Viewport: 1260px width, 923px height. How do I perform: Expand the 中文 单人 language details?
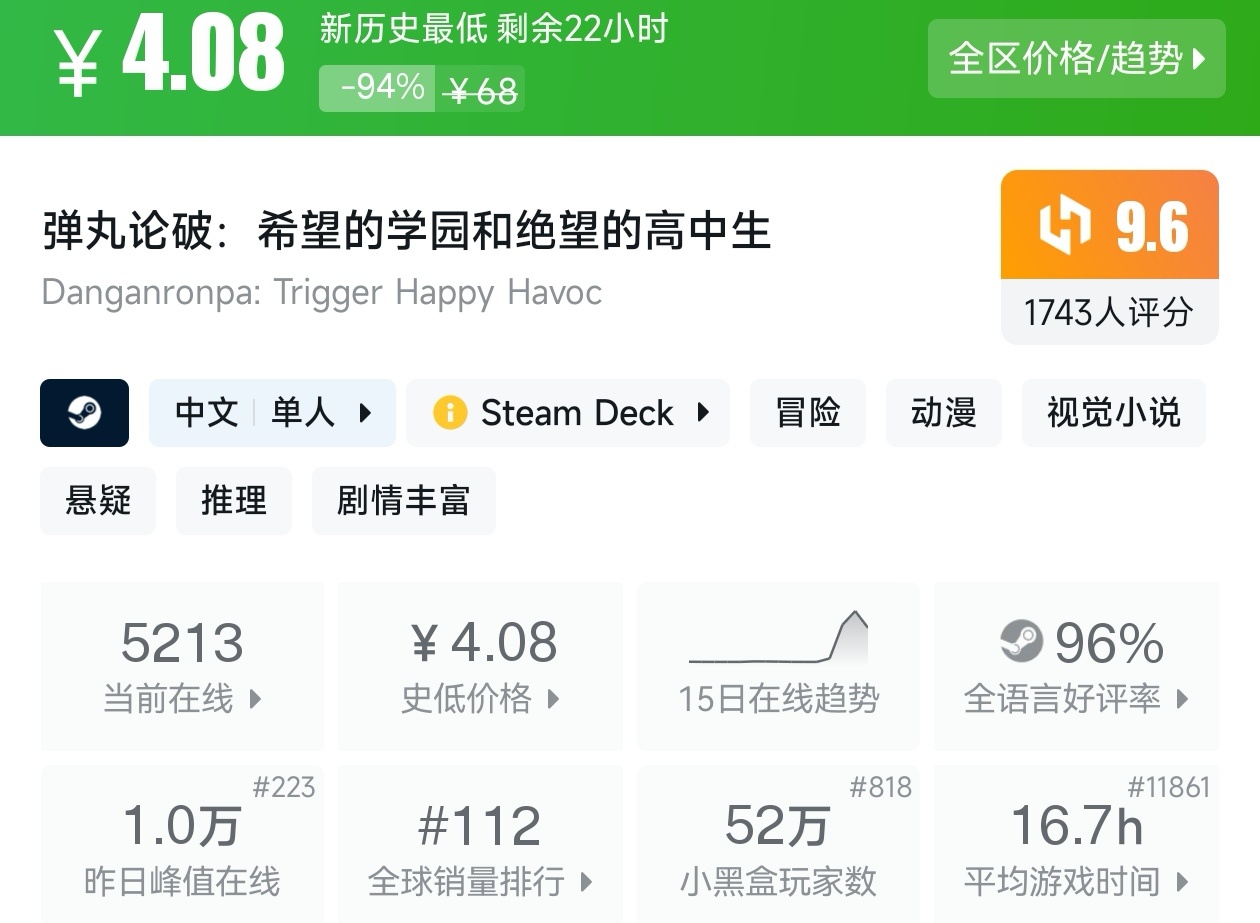pos(272,413)
